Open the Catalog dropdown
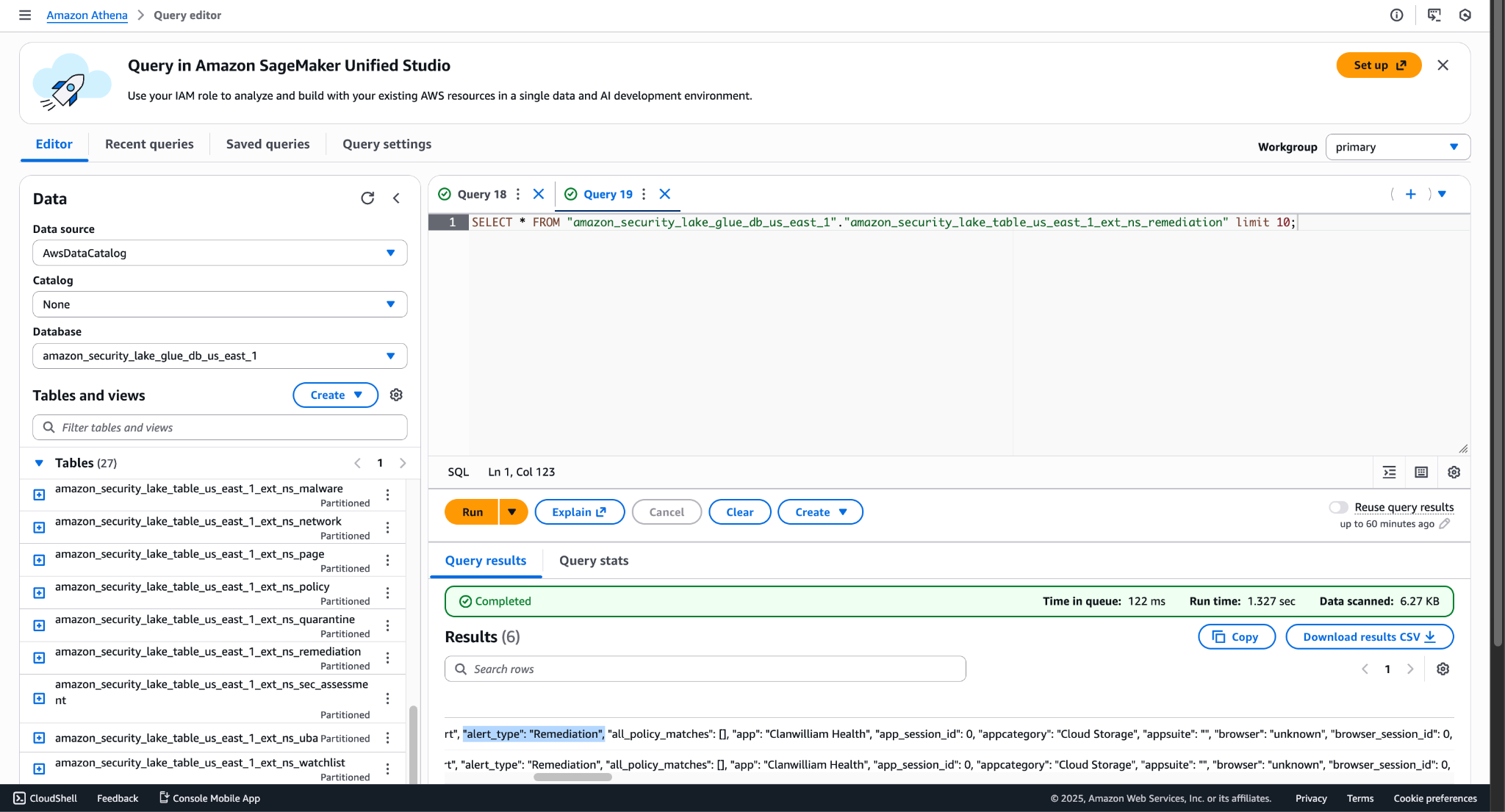Screen dimensions: 1505x812 pos(220,304)
